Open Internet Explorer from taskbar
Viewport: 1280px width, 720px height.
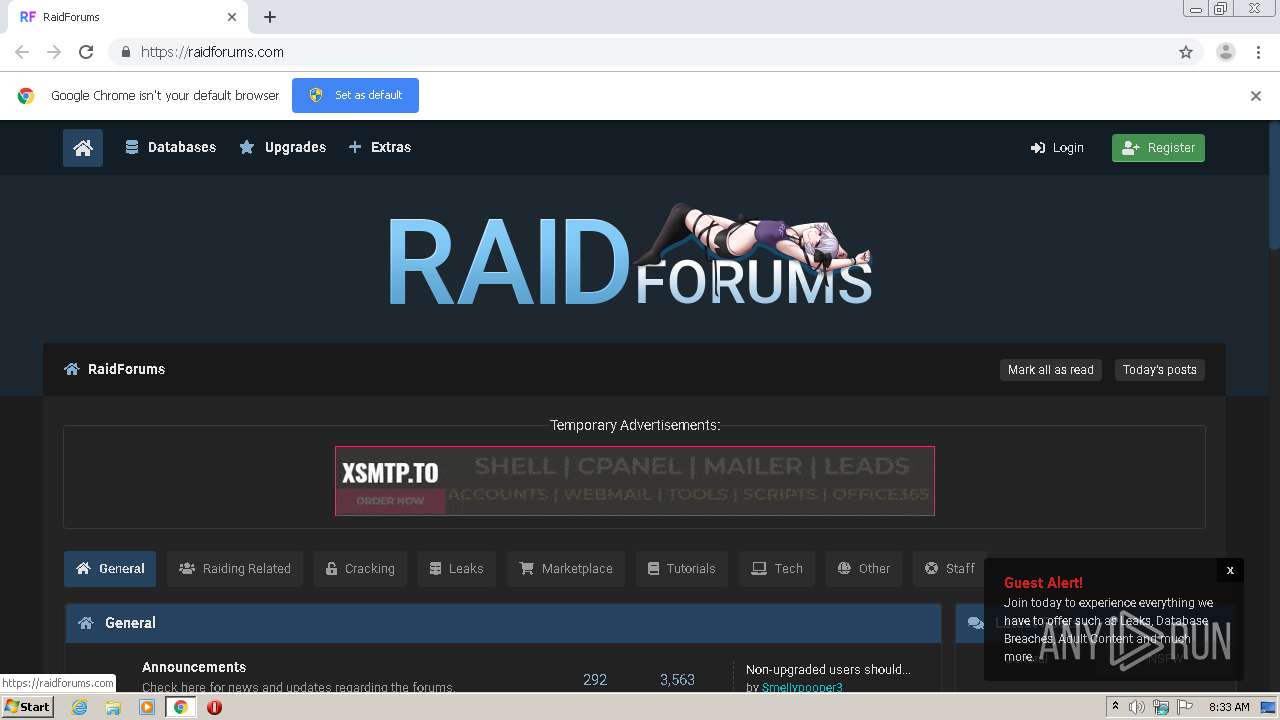79,707
